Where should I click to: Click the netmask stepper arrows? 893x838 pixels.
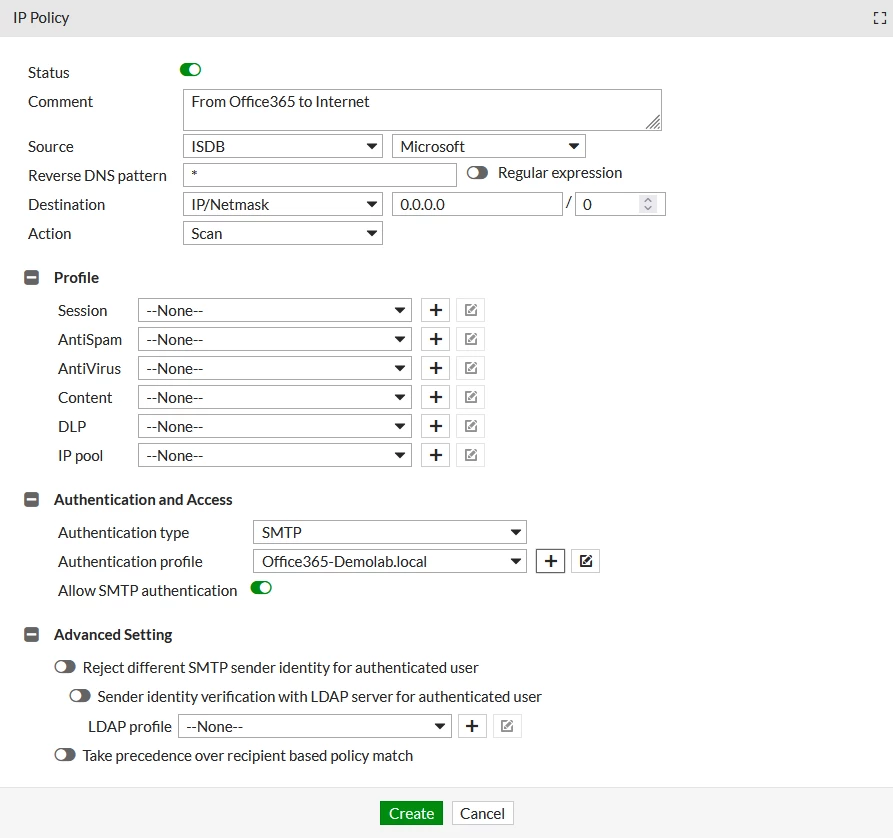click(648, 205)
